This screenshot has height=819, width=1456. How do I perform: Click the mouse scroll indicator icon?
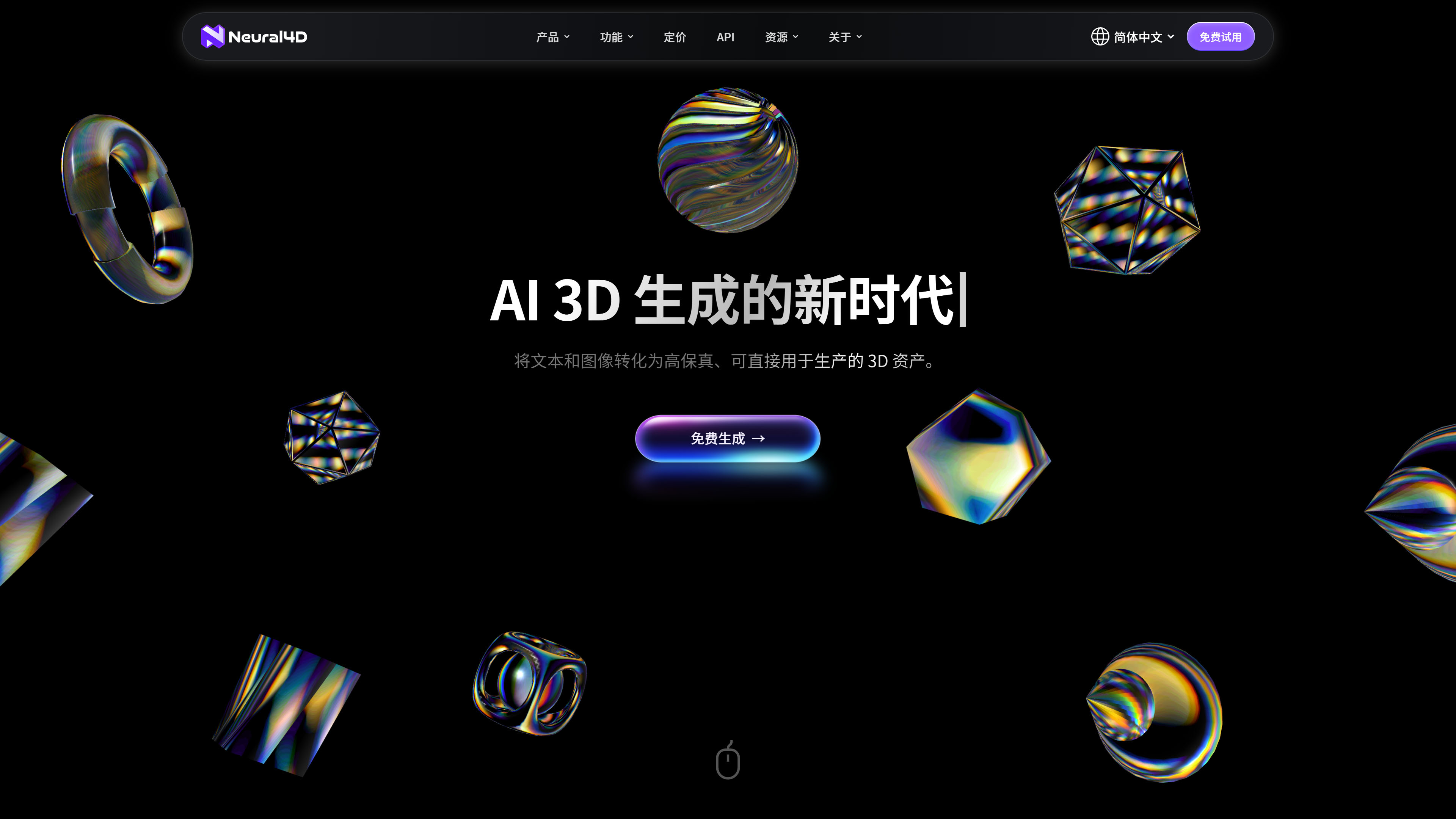[728, 759]
